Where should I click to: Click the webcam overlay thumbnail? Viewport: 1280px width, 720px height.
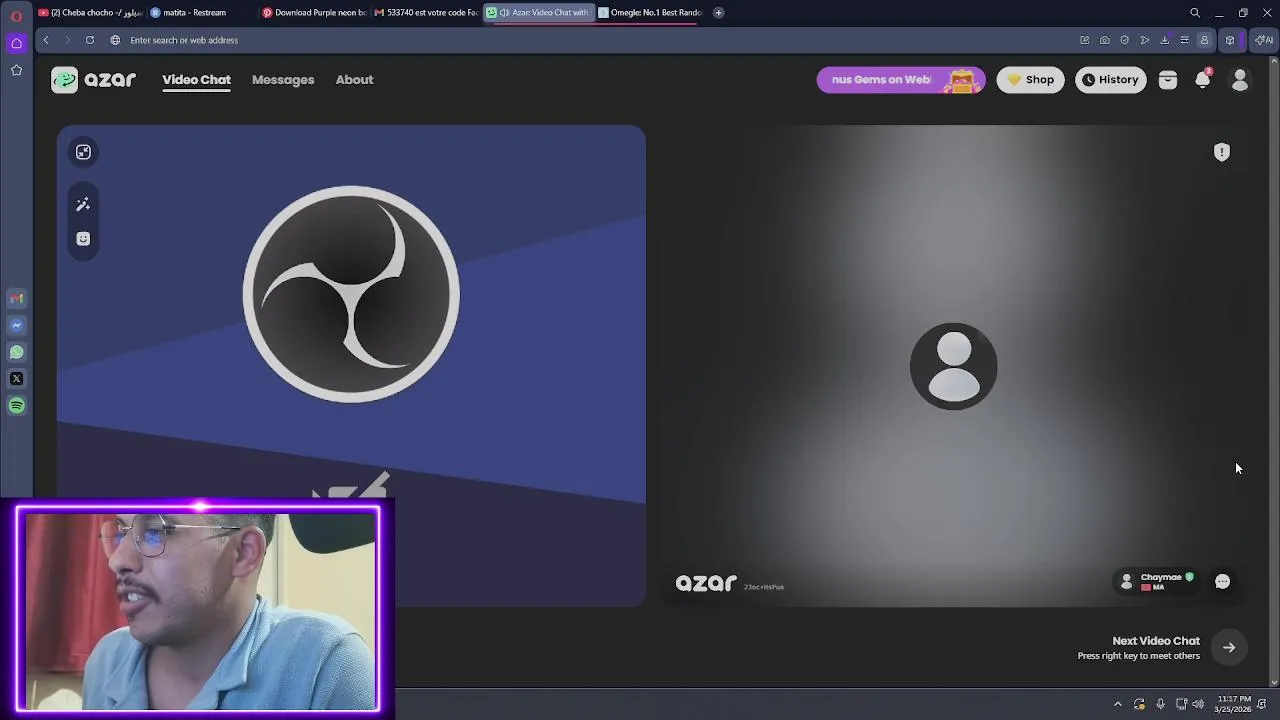[198, 608]
